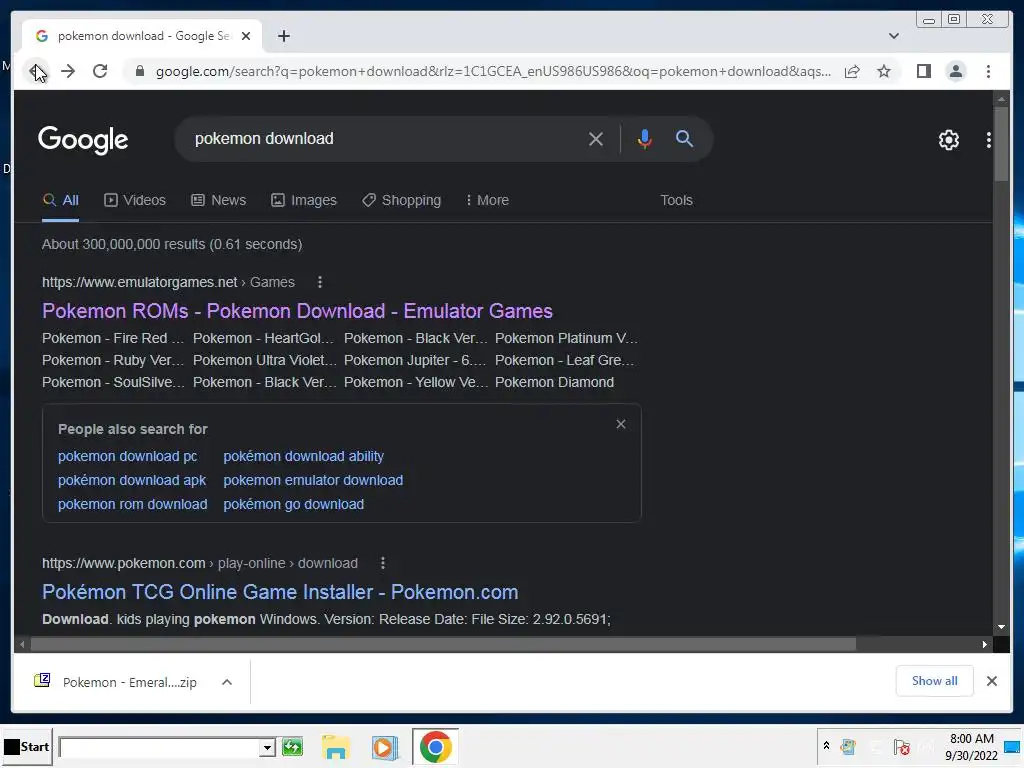The image size is (1024, 768).
Task: Open the tab search chevron
Action: 893,36
